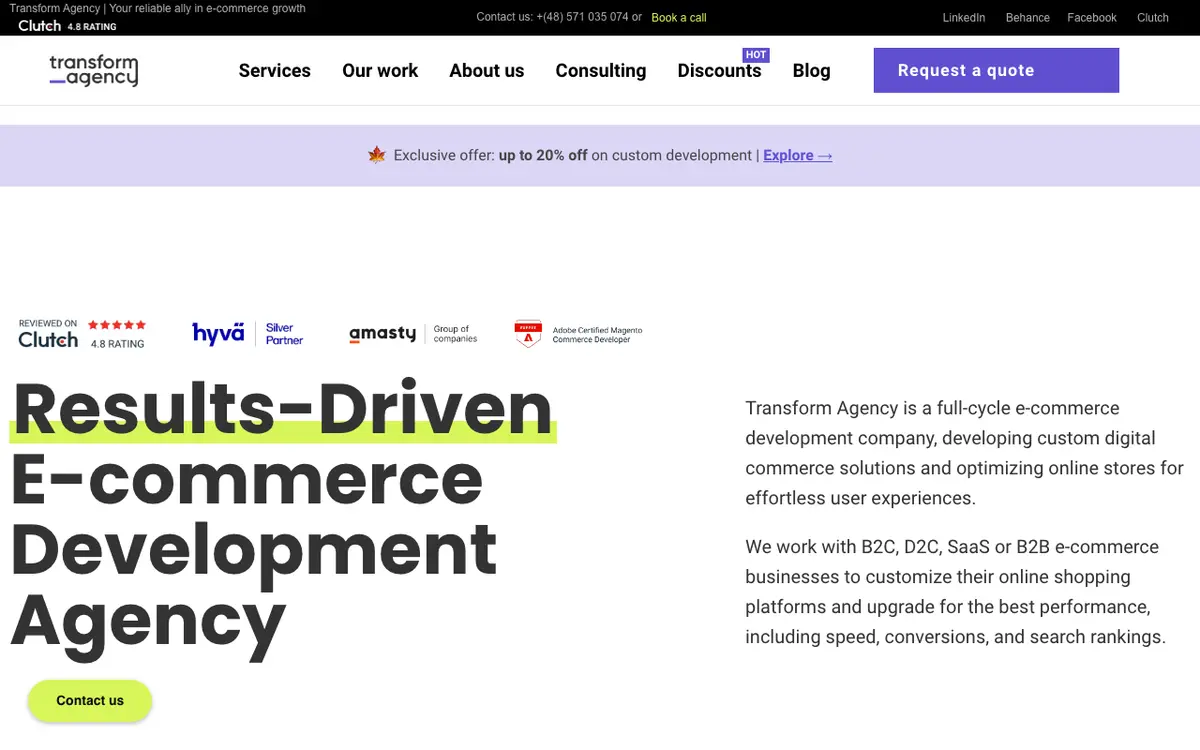Click the 'Transform Agency is a full-cycle' paragraph
1200x750 pixels.
point(965,453)
